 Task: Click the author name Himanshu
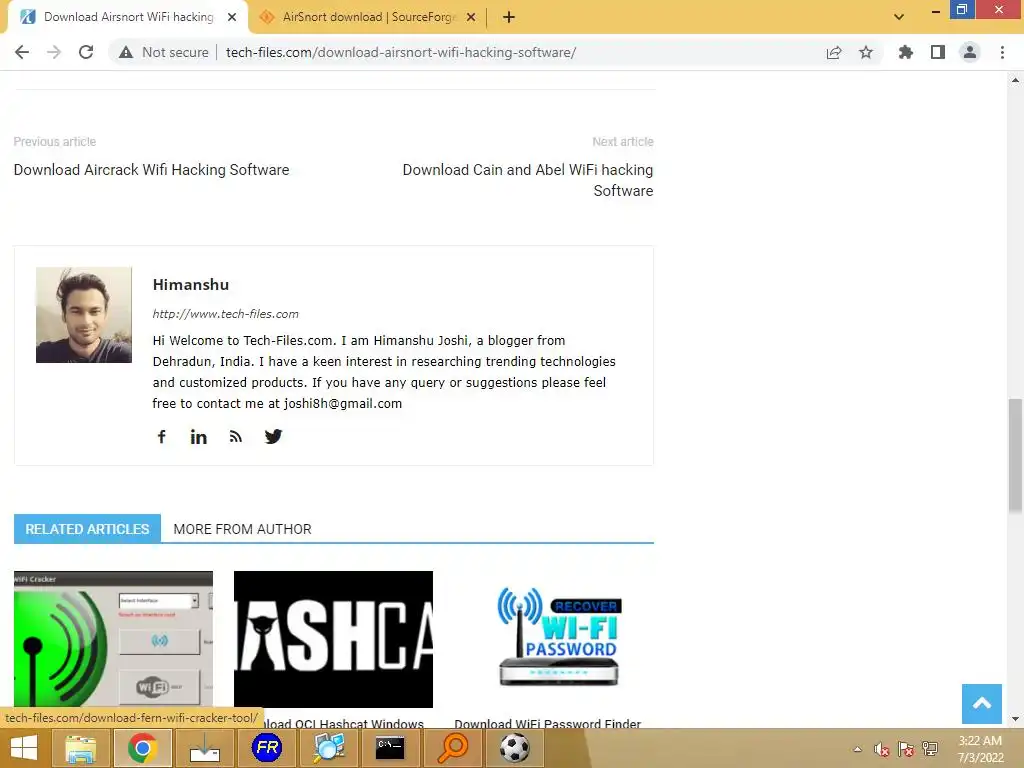coord(191,285)
